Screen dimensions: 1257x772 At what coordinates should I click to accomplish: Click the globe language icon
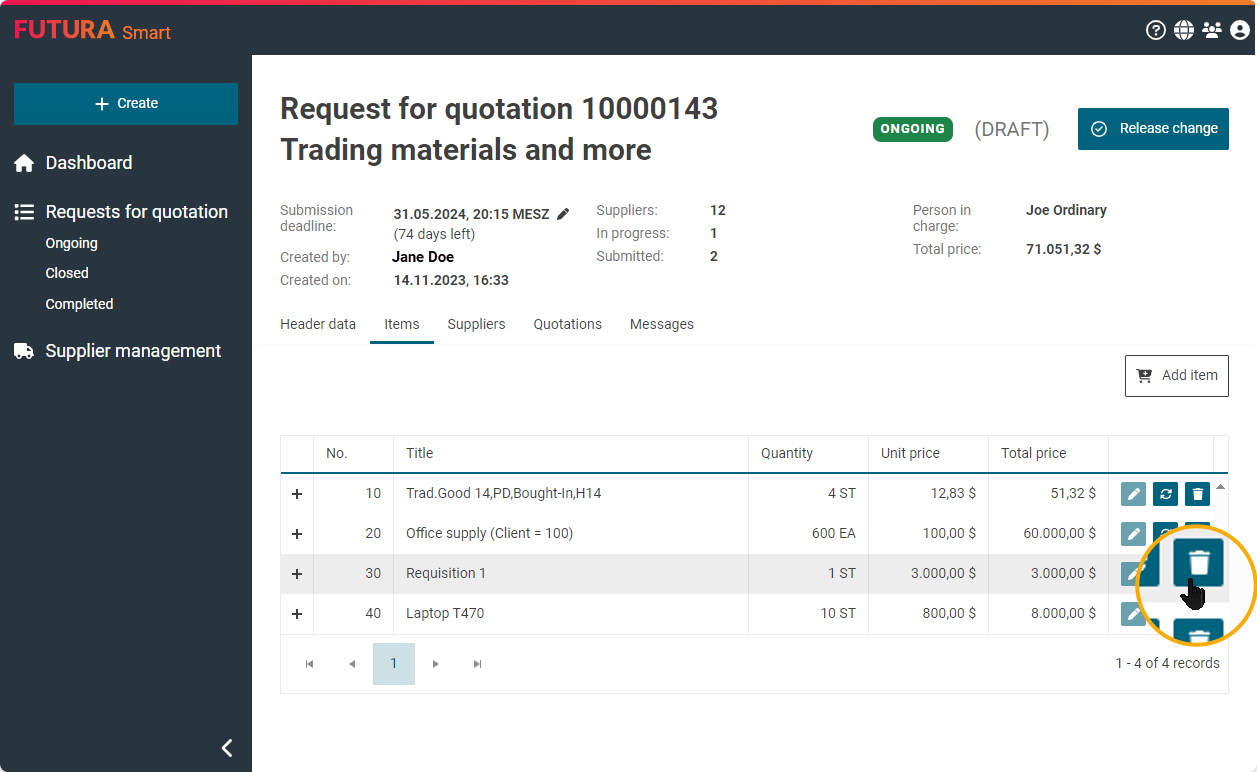click(1184, 30)
